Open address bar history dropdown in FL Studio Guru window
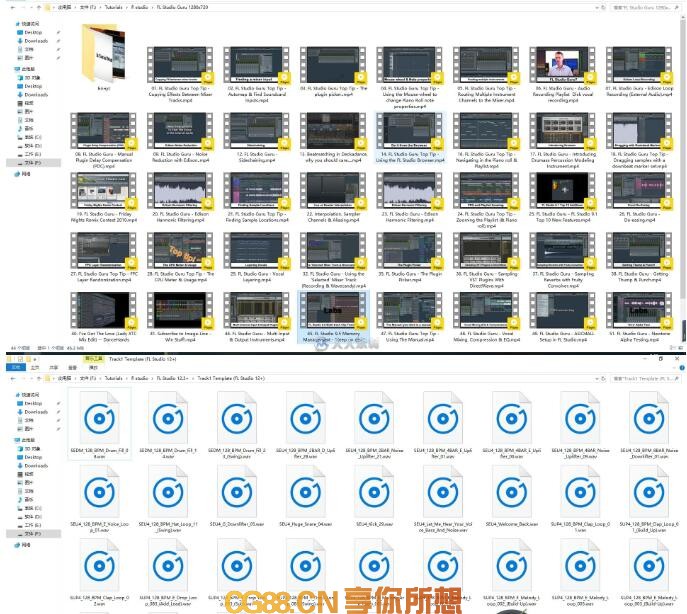This screenshot has height=614, width=687. (597, 7)
